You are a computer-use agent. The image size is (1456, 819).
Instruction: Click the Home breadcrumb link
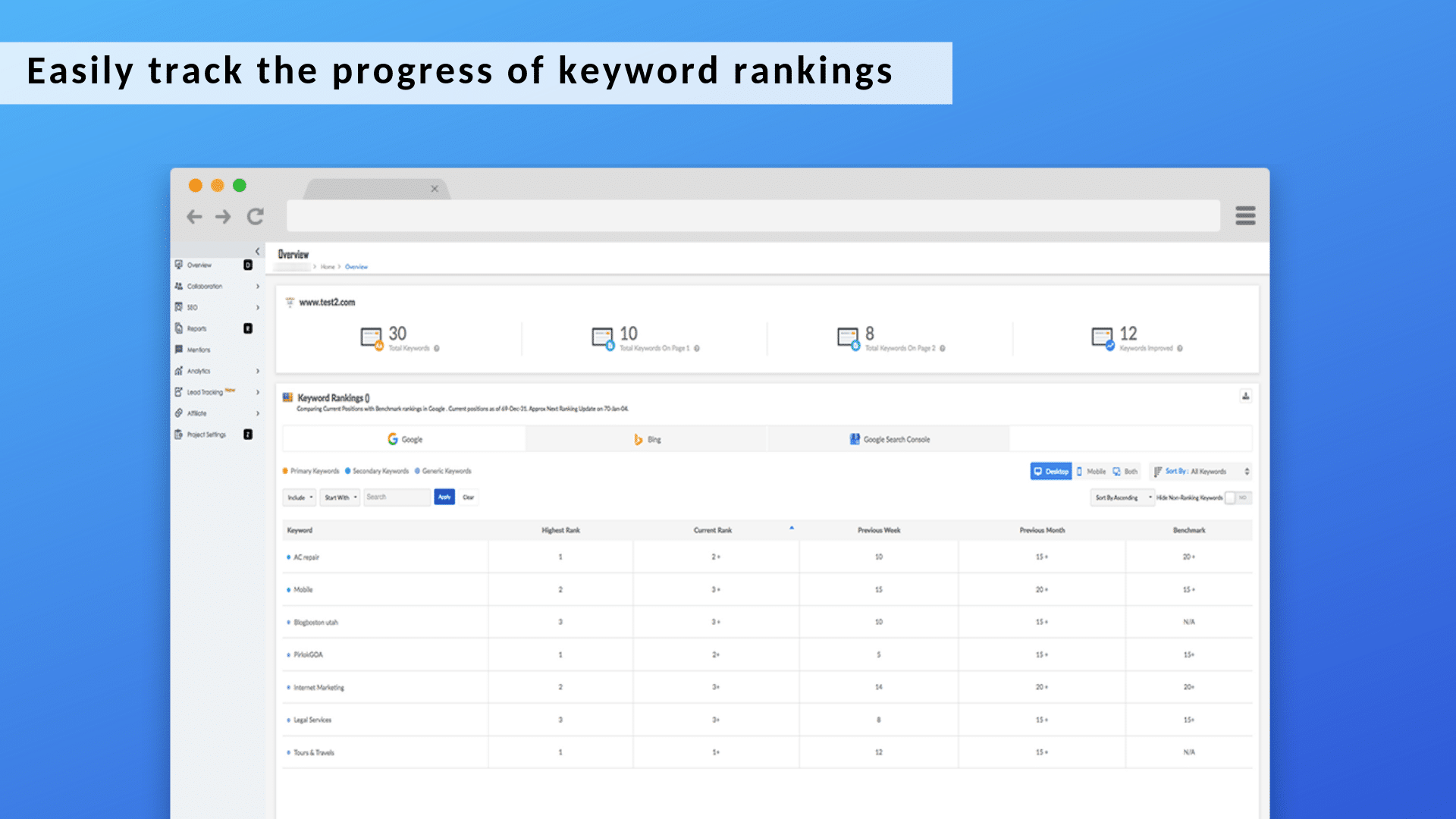(x=328, y=267)
